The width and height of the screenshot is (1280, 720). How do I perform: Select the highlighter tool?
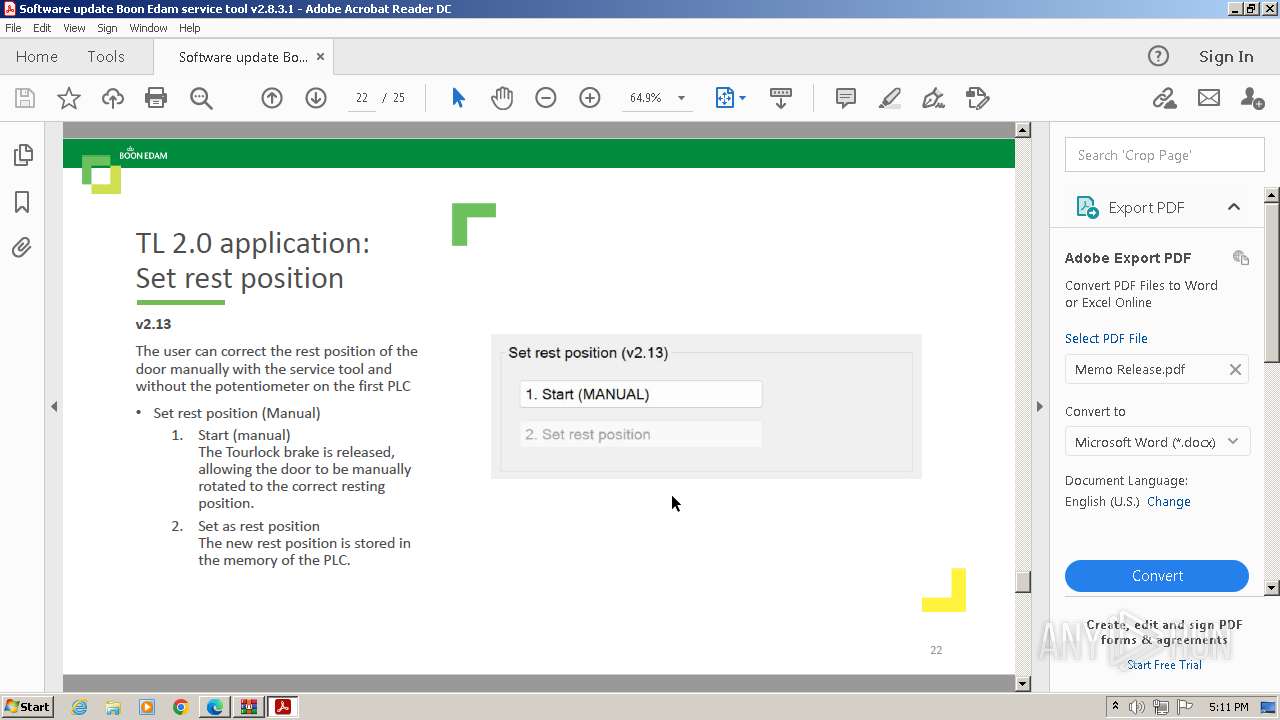point(890,98)
